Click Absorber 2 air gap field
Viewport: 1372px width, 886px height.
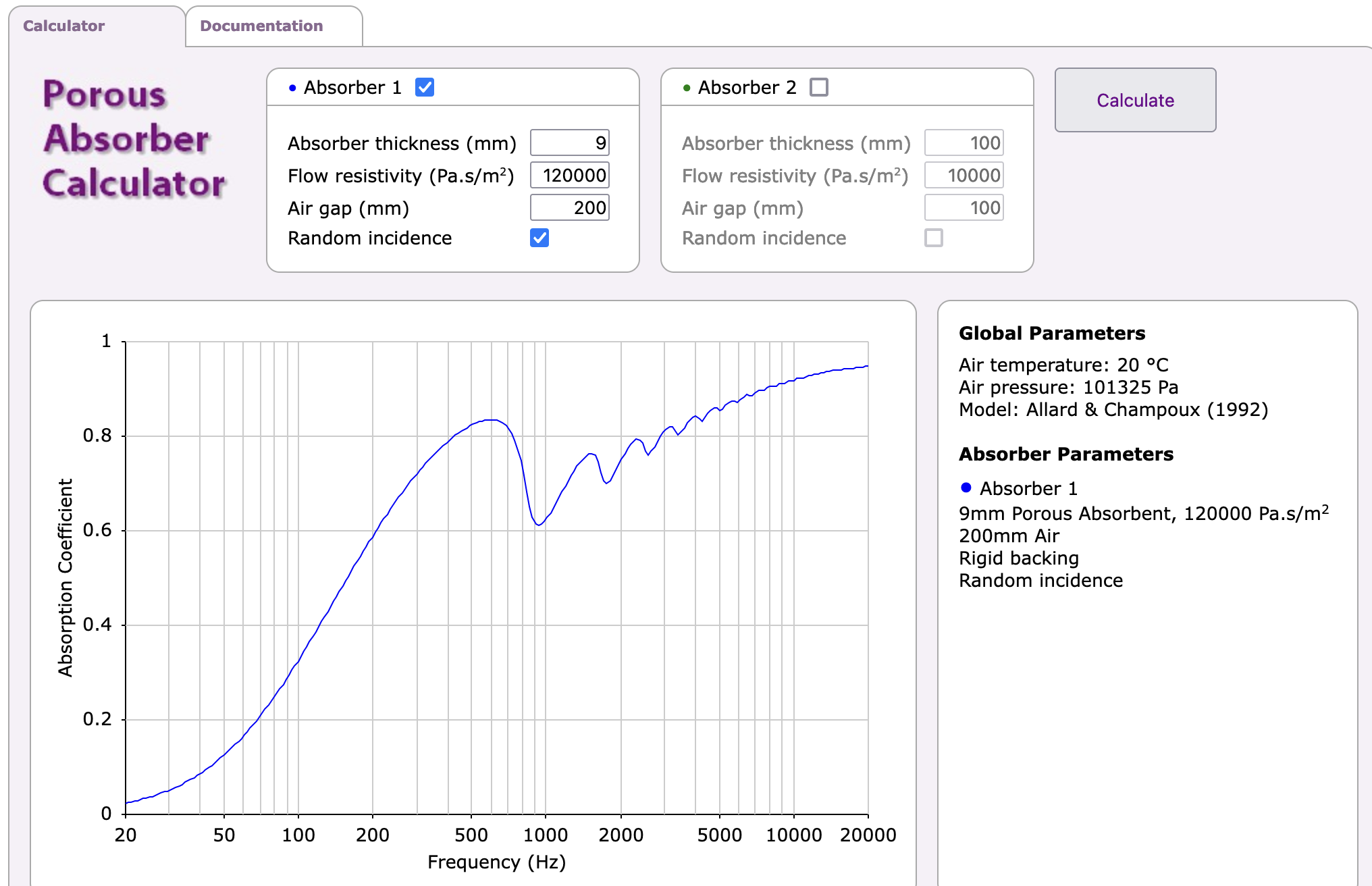pos(964,208)
